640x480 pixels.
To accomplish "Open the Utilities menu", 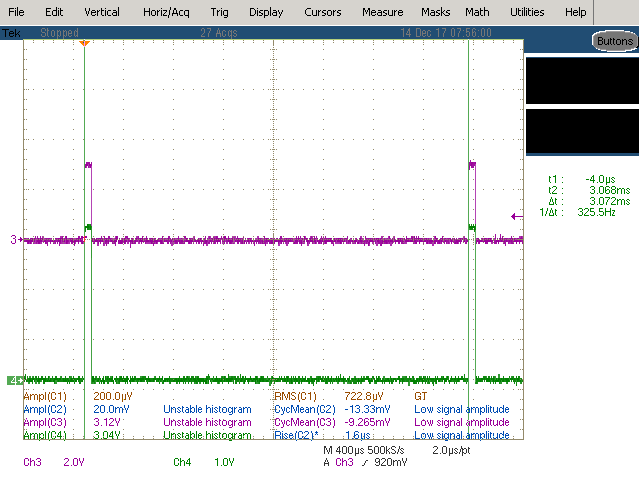I will click(527, 12).
